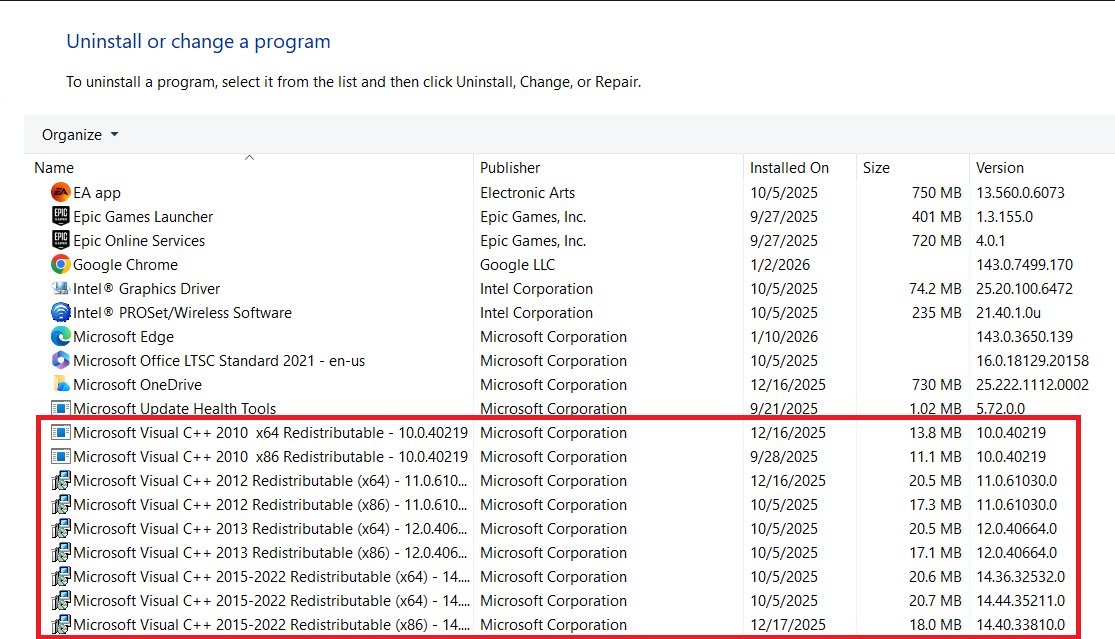Select Microsoft Update Health Tools entry
Viewport: 1115px width, 639px height.
[174, 409]
